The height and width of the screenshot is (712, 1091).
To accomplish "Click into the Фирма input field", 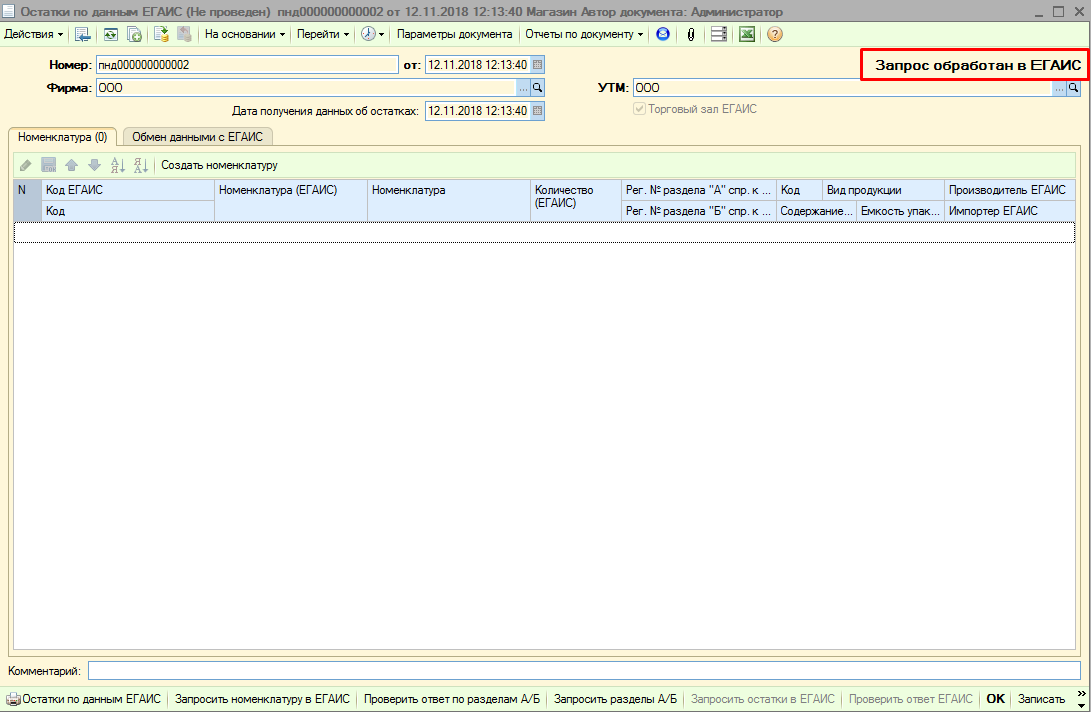I will pos(306,88).
